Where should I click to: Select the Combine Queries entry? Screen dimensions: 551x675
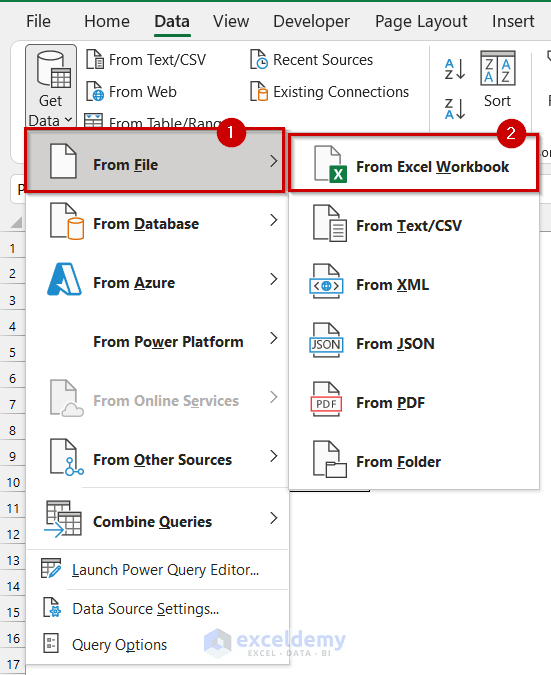click(x=157, y=521)
